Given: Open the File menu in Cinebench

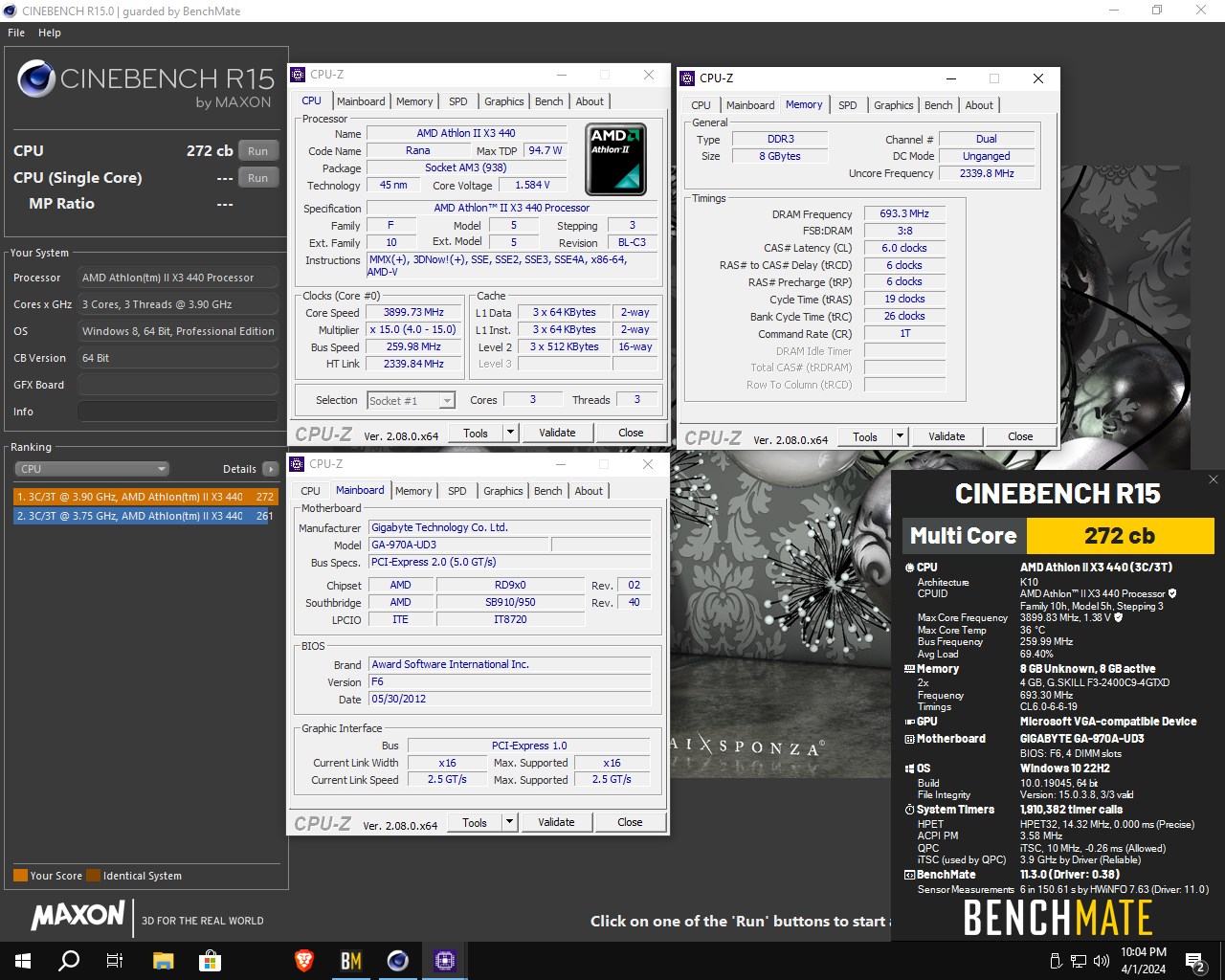Looking at the screenshot, I should 16,33.
